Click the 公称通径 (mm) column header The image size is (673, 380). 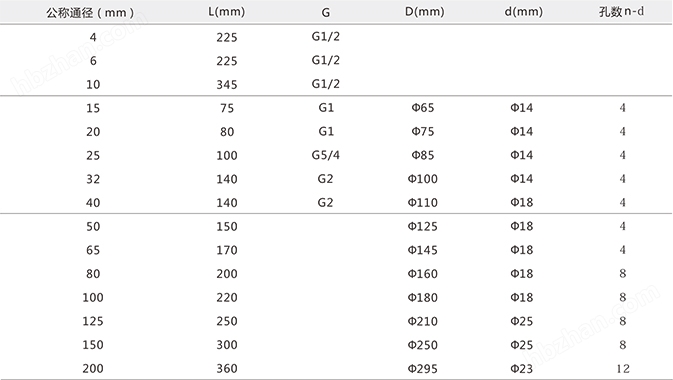point(90,12)
